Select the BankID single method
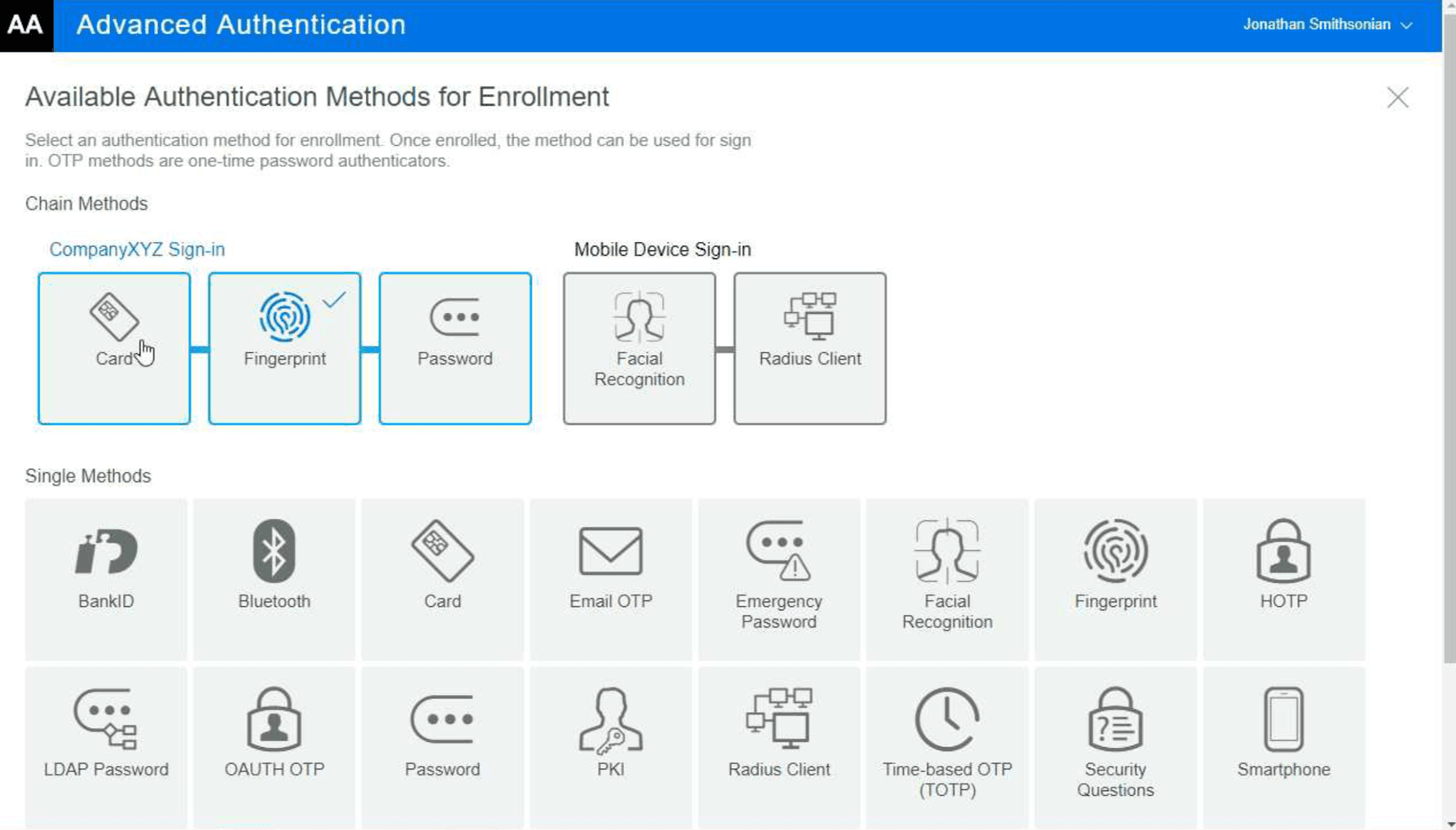This screenshot has height=830, width=1456. click(106, 579)
